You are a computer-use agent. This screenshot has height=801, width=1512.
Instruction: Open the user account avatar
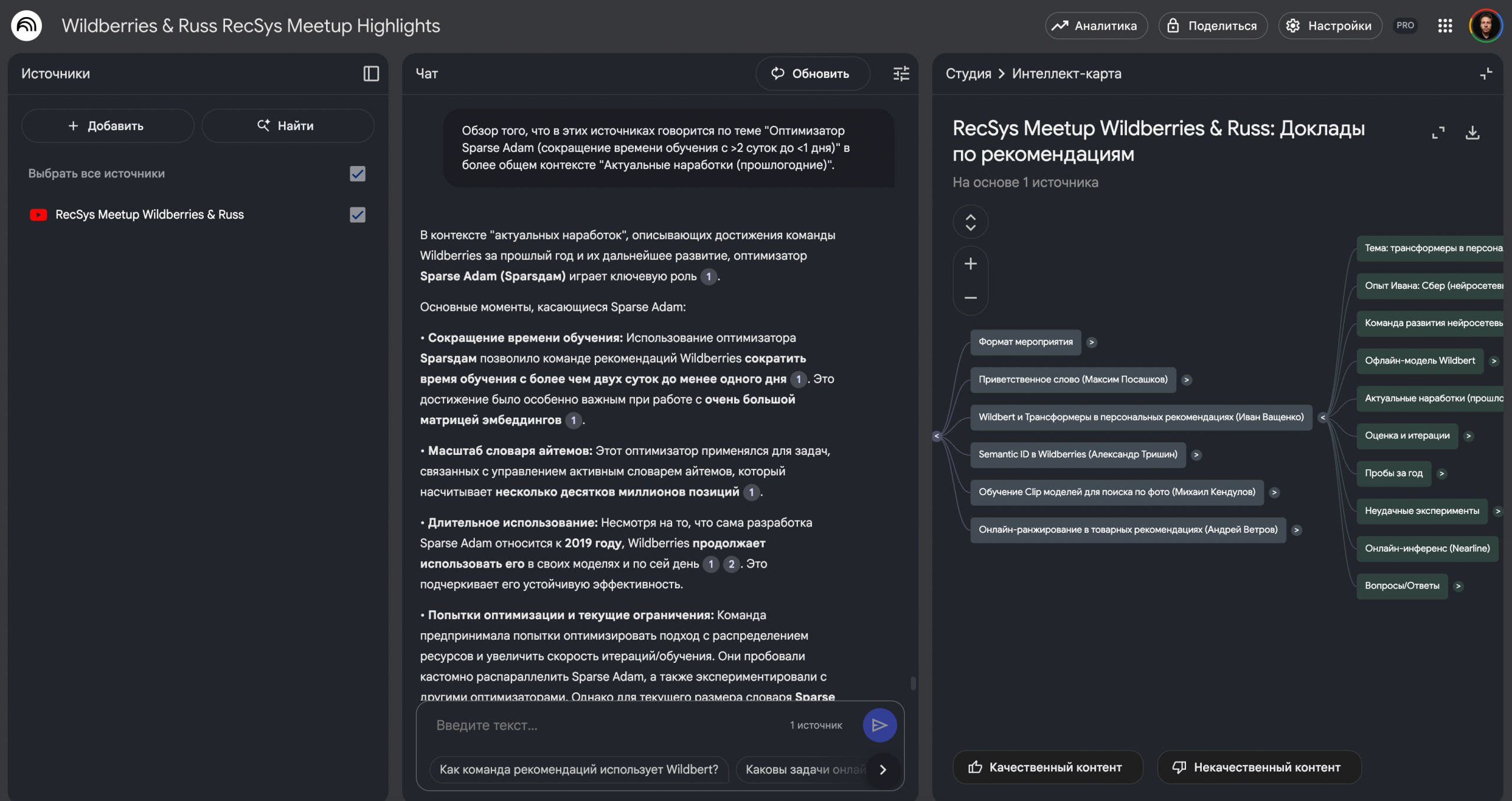point(1485,25)
